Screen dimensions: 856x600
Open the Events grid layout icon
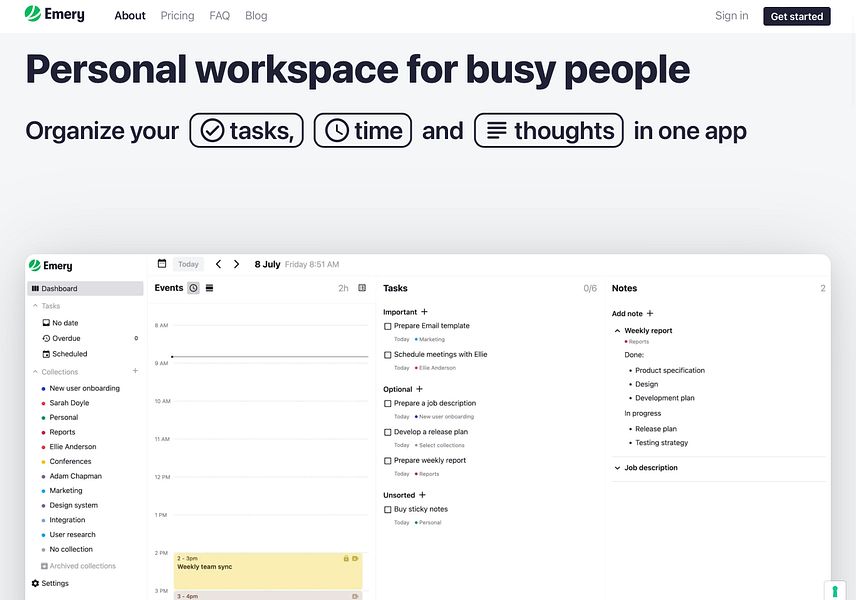point(362,288)
